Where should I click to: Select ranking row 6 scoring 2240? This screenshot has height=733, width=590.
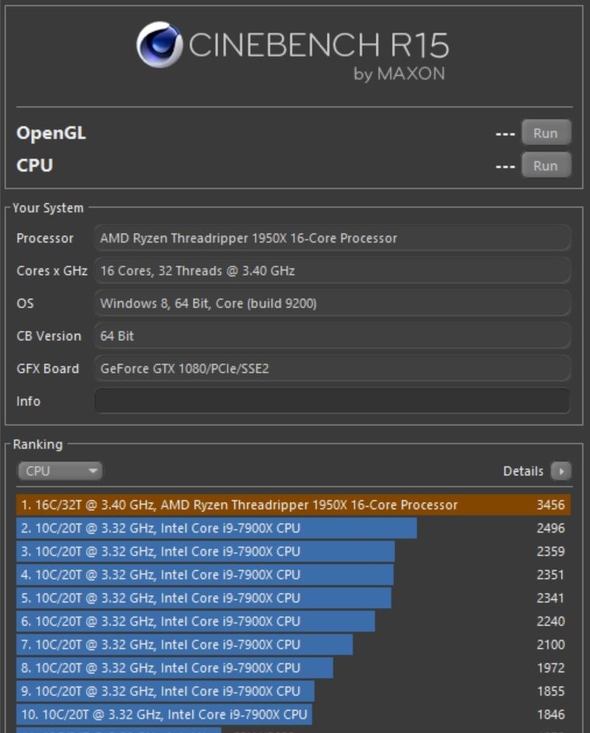pyautogui.click(x=294, y=621)
